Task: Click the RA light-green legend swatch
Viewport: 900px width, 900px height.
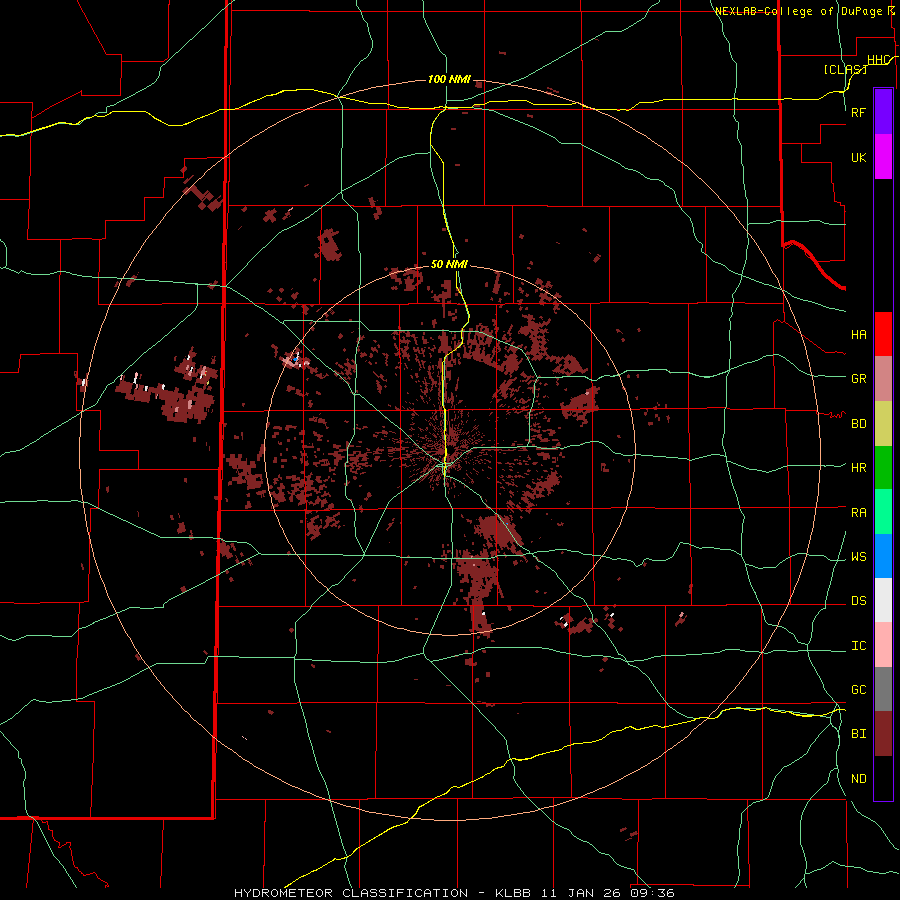Action: tap(883, 512)
